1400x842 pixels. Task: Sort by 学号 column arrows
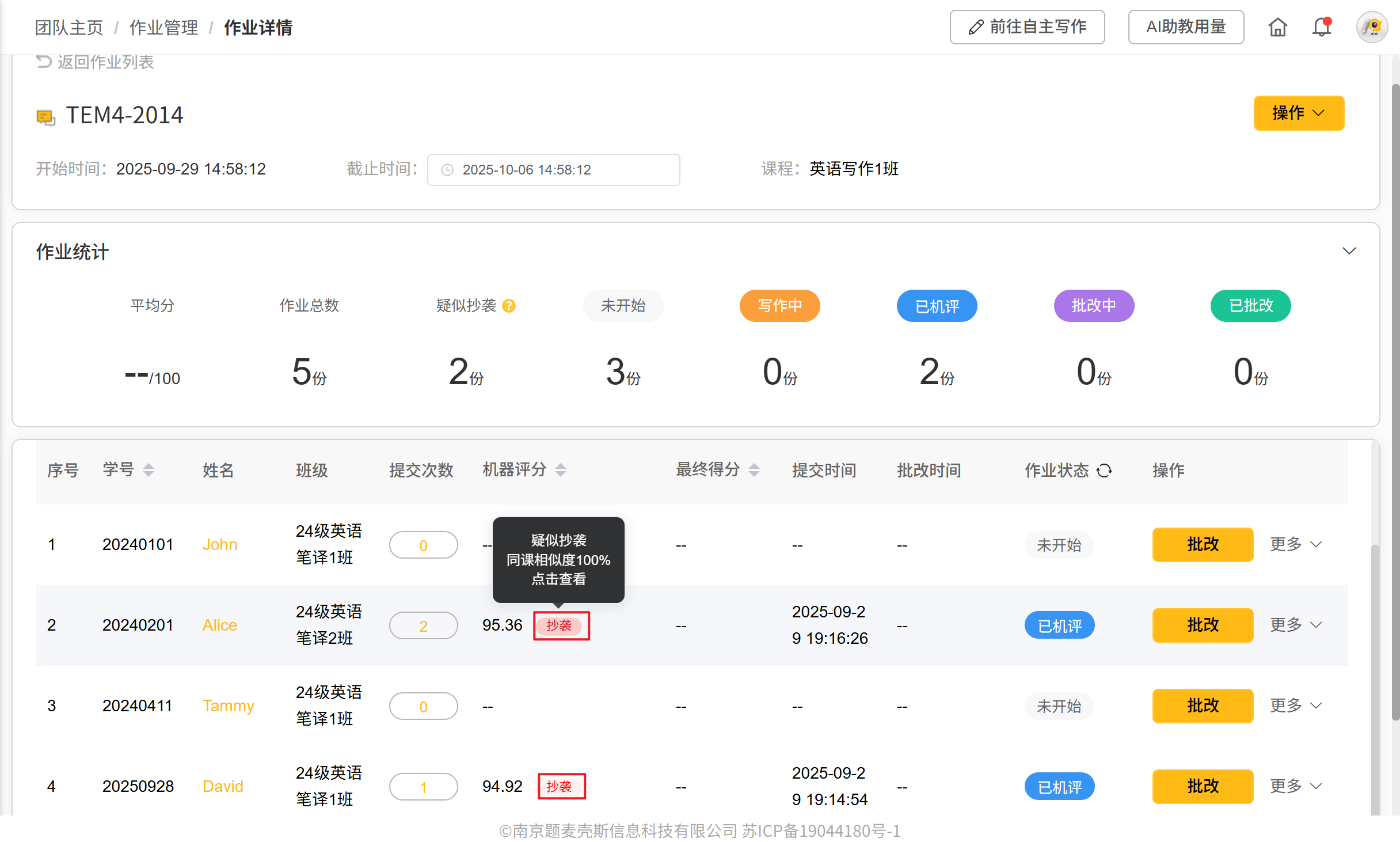(x=149, y=470)
